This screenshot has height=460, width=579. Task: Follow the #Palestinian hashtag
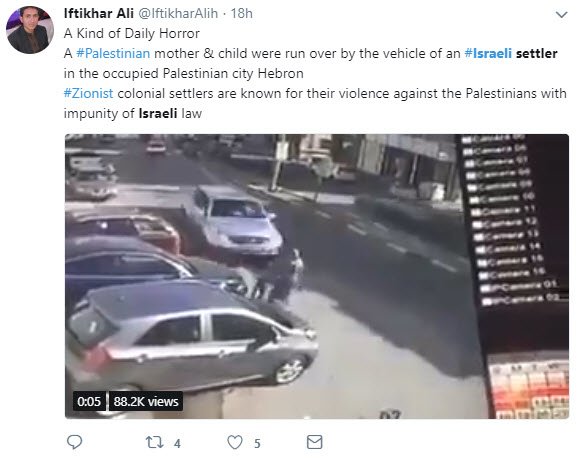113,54
